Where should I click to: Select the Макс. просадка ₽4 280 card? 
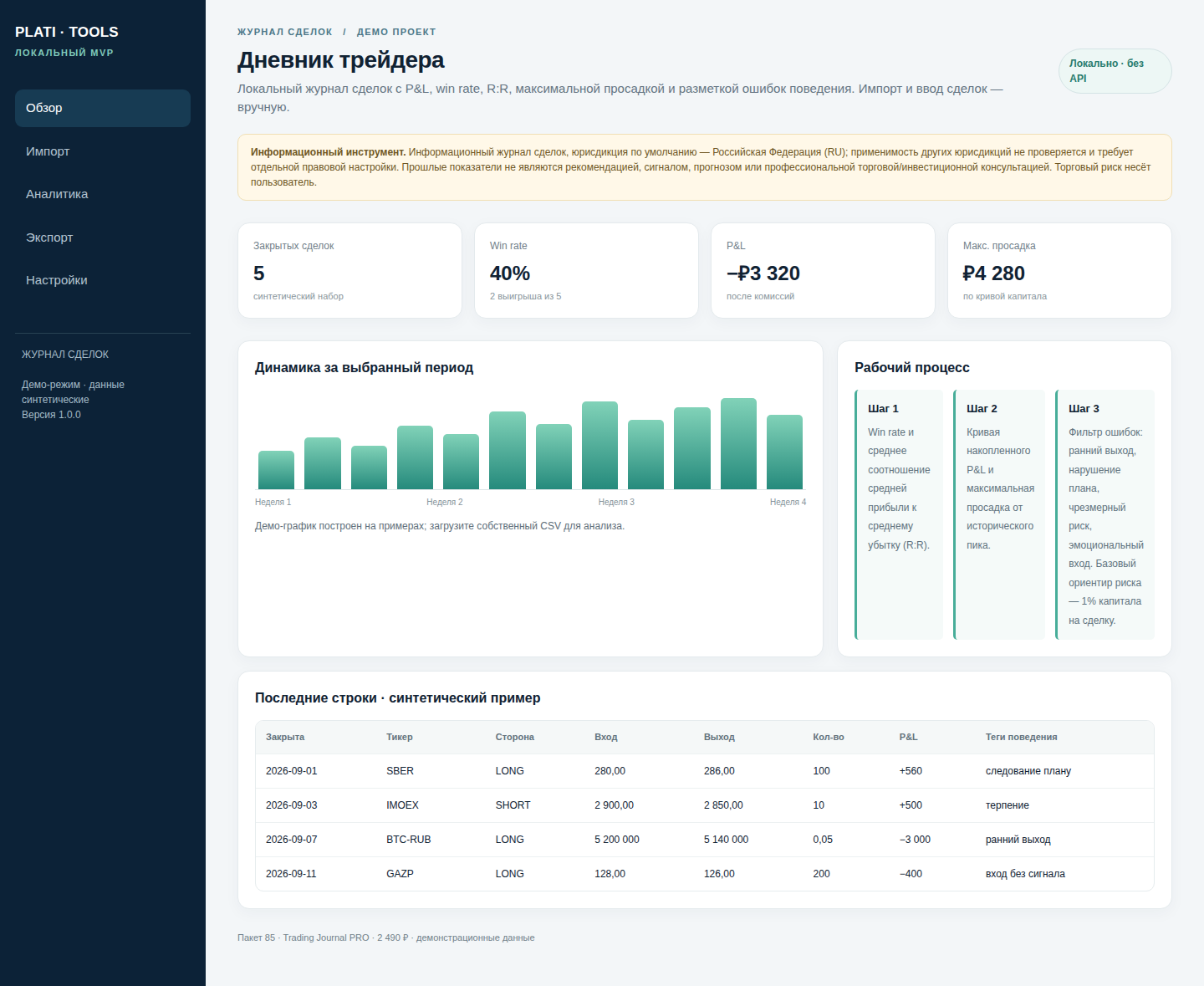1059,270
